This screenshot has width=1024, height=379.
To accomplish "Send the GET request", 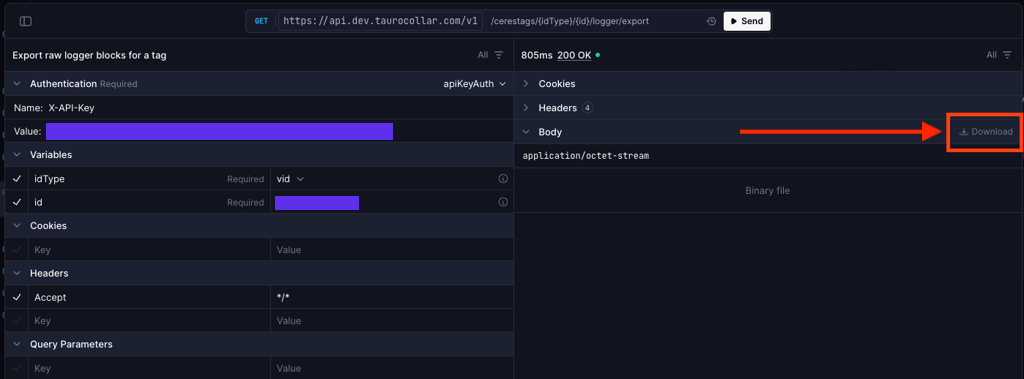I will 746,22.
